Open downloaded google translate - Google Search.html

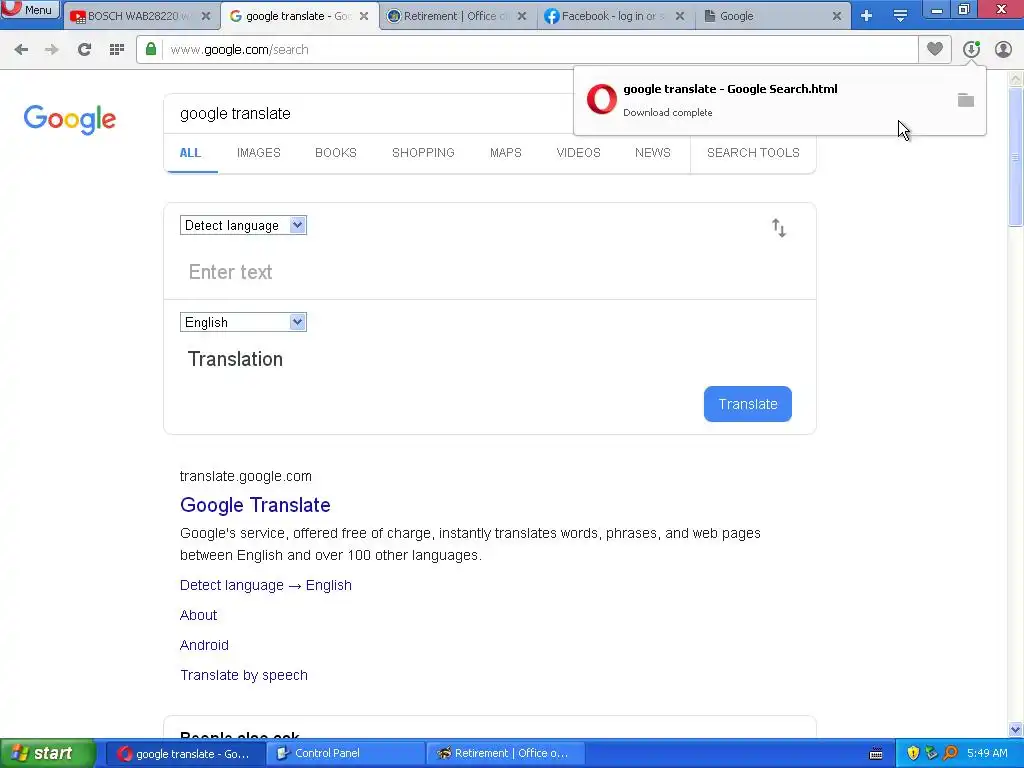(730, 89)
